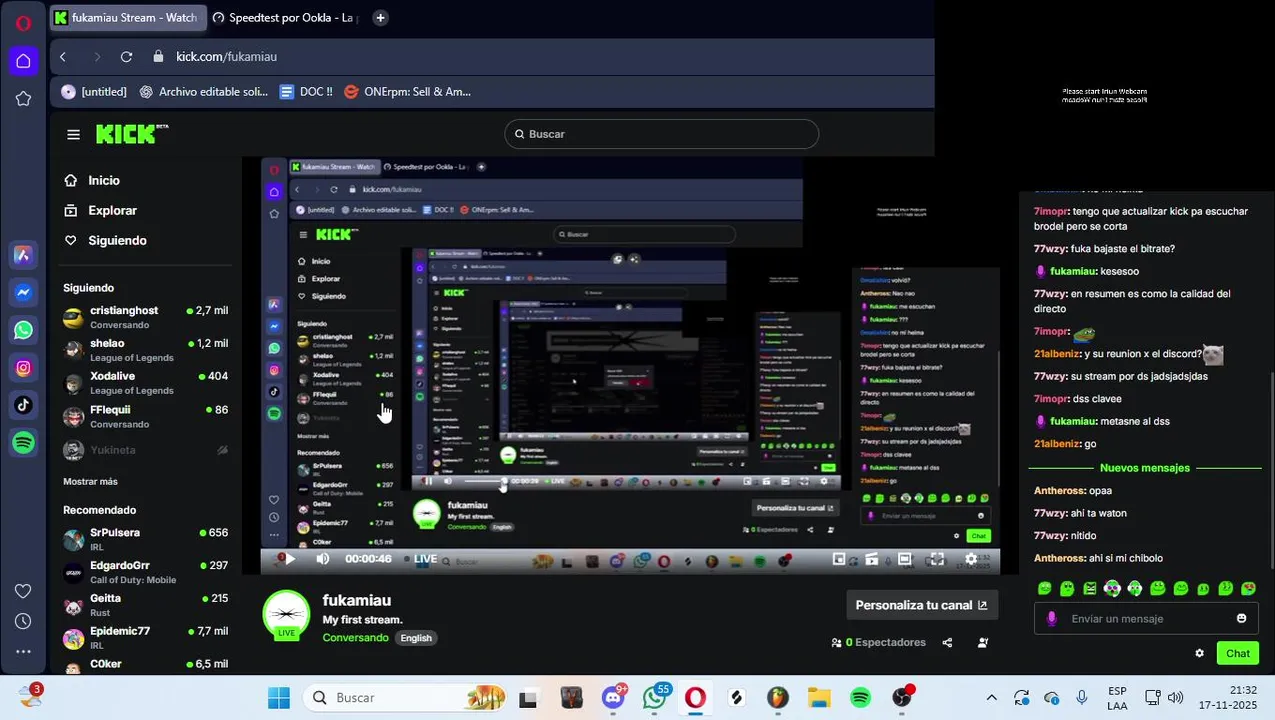
Task: Open sidebar three-dots more options
Action: (x=23, y=652)
